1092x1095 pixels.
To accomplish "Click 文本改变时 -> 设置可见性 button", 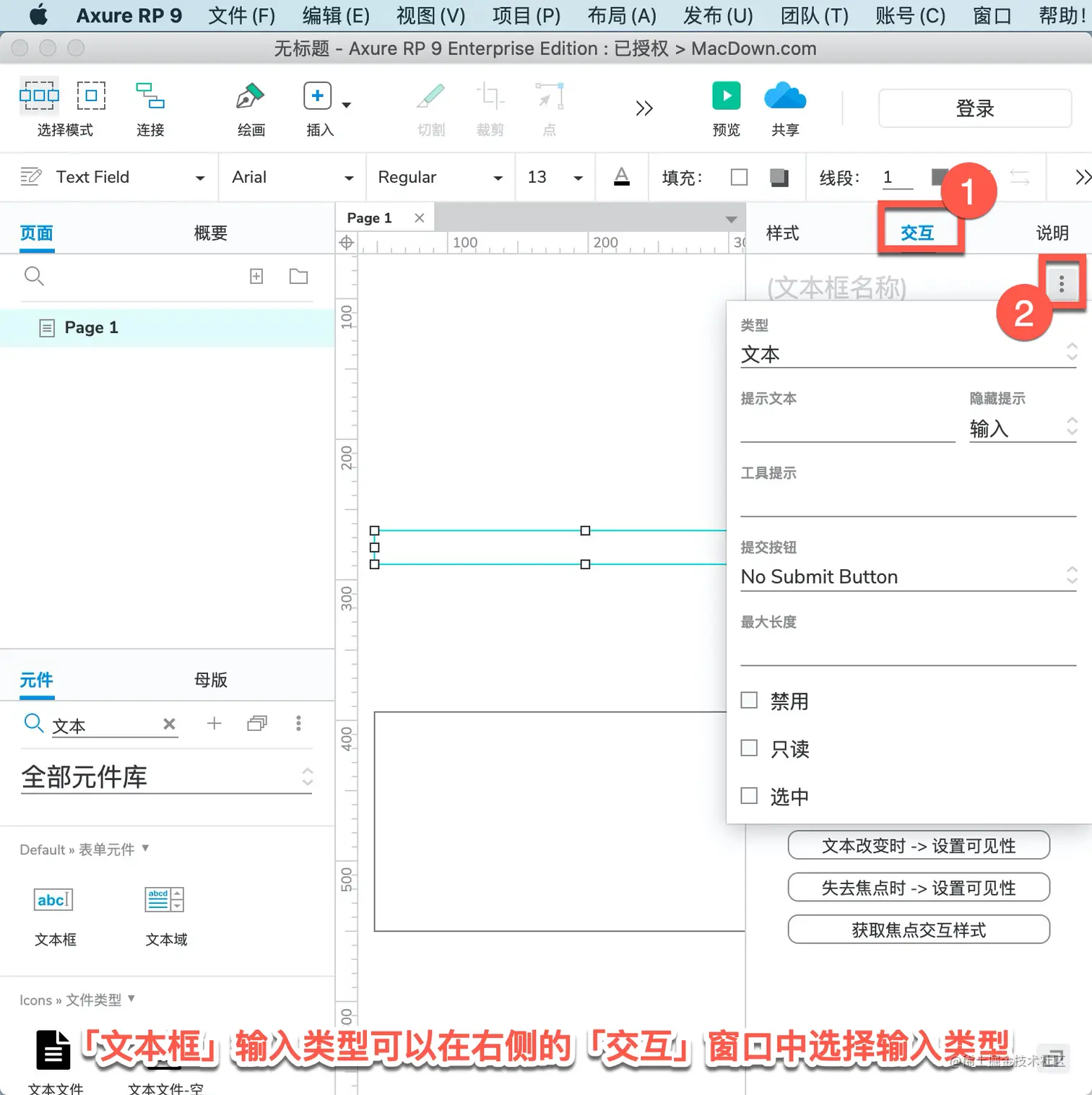I will pos(919,846).
